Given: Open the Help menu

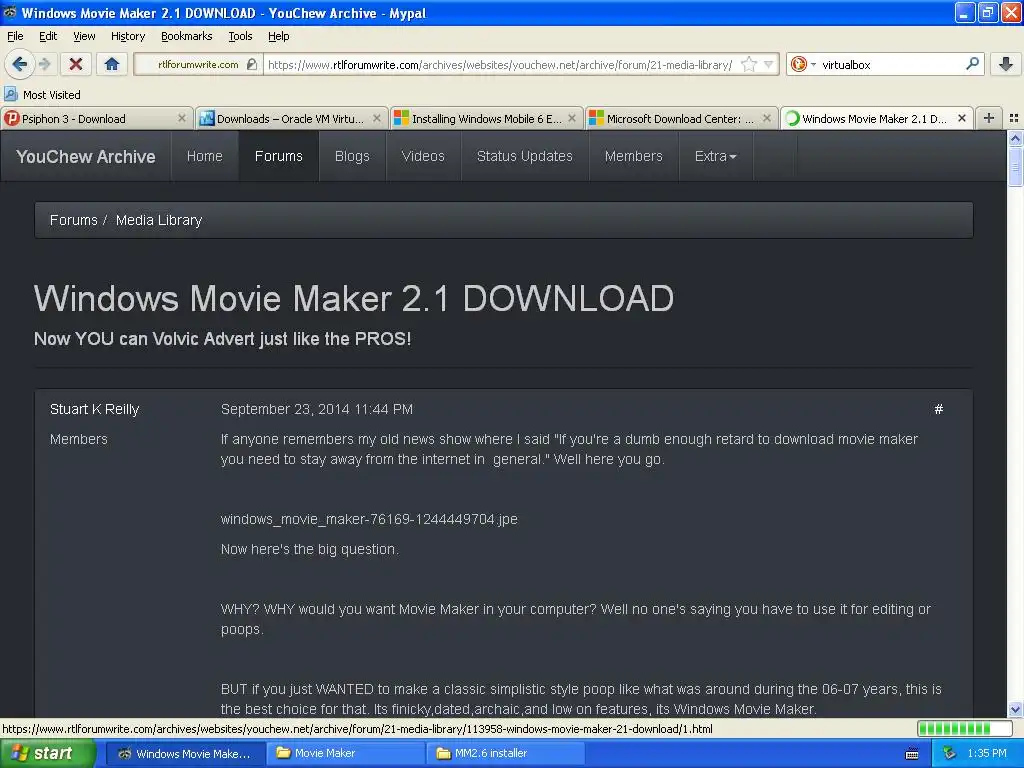Looking at the screenshot, I should pyautogui.click(x=279, y=36).
